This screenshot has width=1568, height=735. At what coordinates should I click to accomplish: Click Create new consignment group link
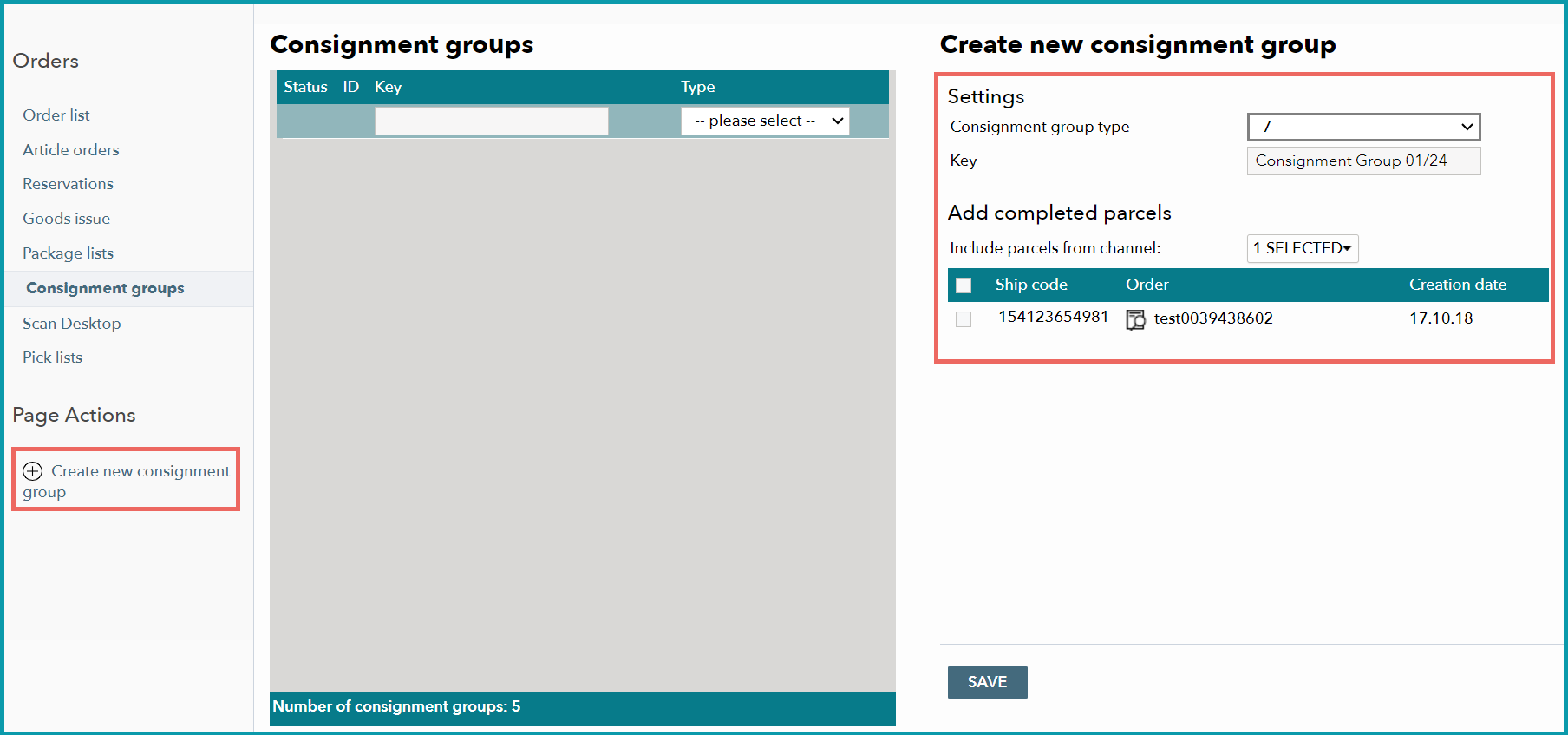(x=127, y=482)
